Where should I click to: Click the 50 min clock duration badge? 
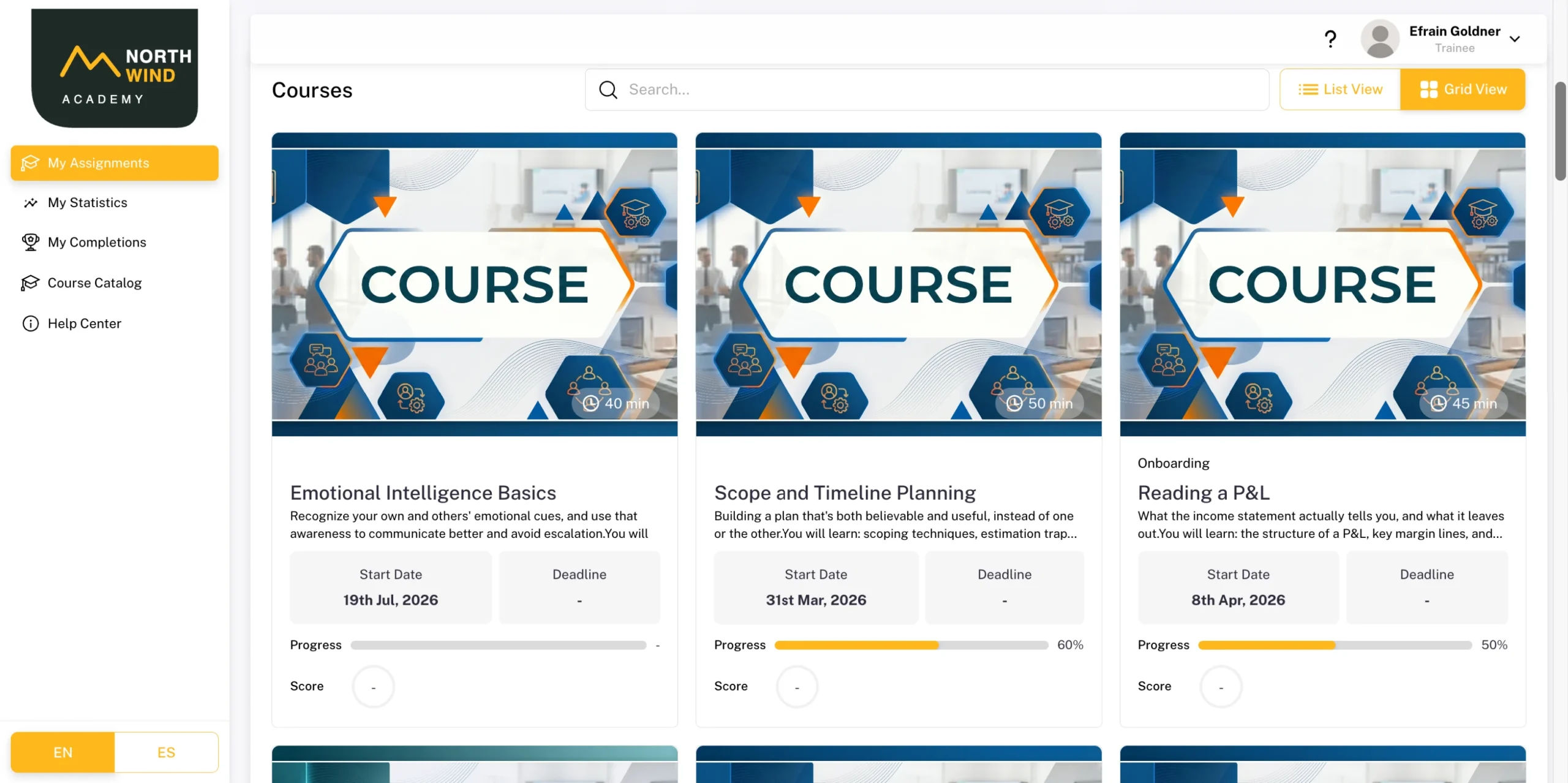[x=1039, y=403]
